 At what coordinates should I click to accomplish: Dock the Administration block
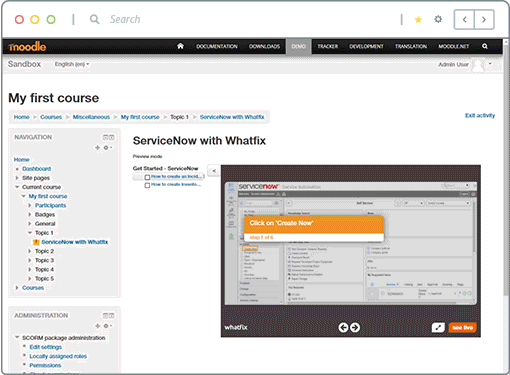(112, 315)
